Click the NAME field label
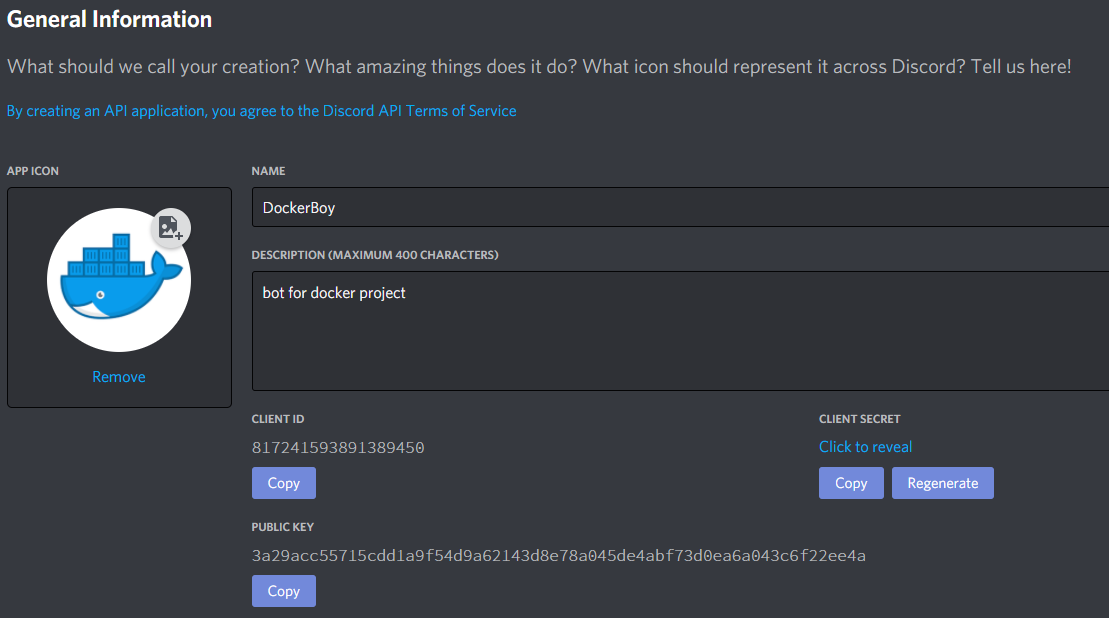Image resolution: width=1109 pixels, height=618 pixels. pyautogui.click(x=268, y=171)
